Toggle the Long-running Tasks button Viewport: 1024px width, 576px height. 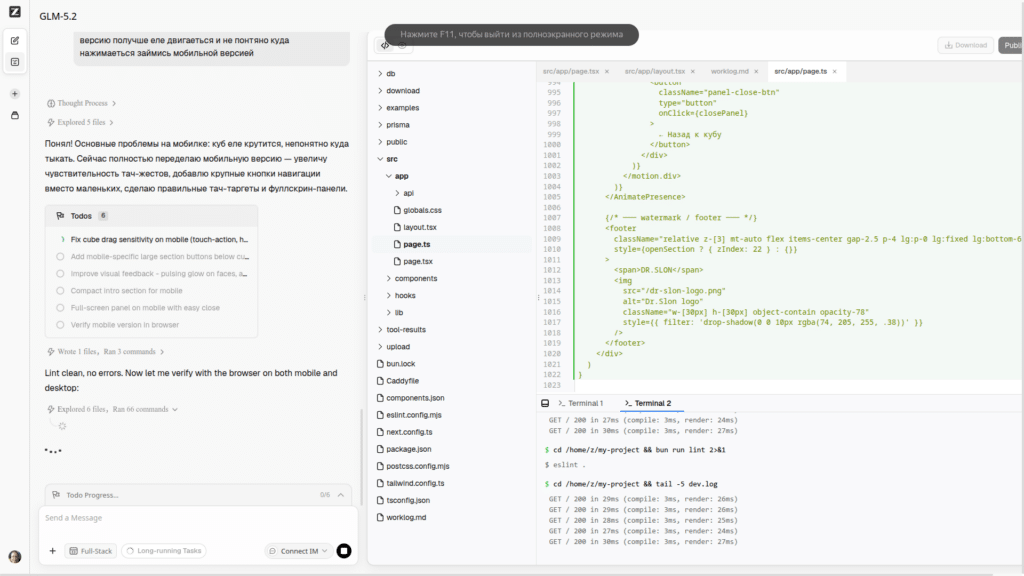[164, 551]
